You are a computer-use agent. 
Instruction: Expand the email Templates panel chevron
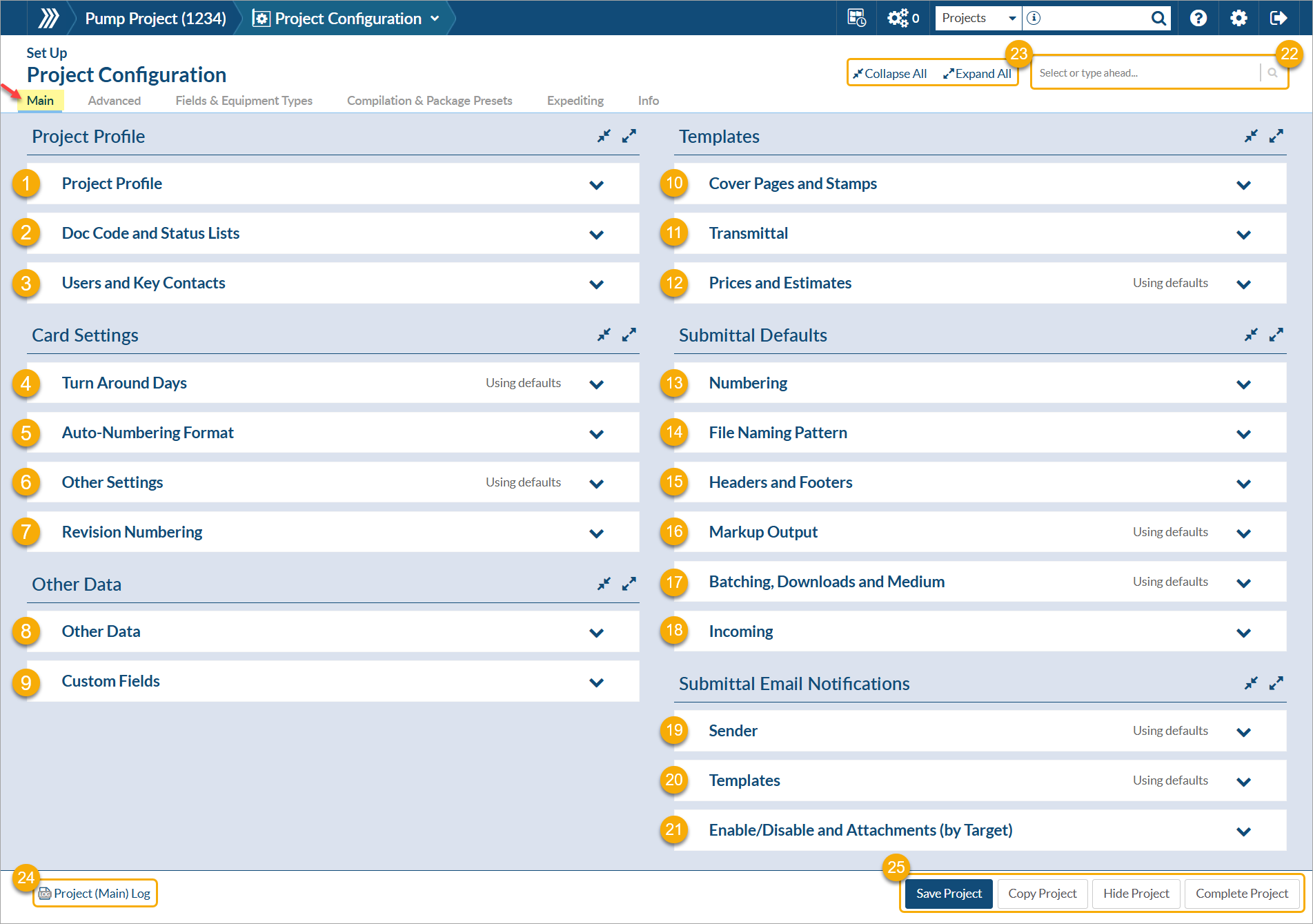click(x=1244, y=782)
